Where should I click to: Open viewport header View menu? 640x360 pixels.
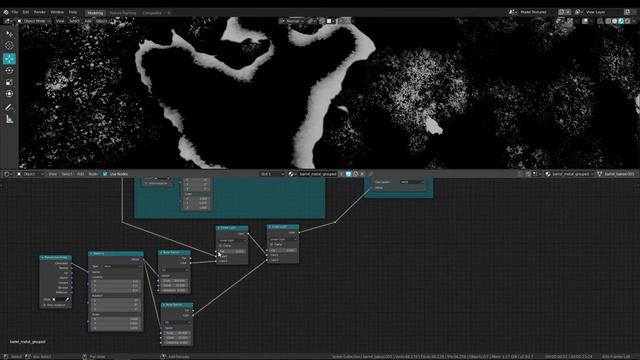pos(60,21)
